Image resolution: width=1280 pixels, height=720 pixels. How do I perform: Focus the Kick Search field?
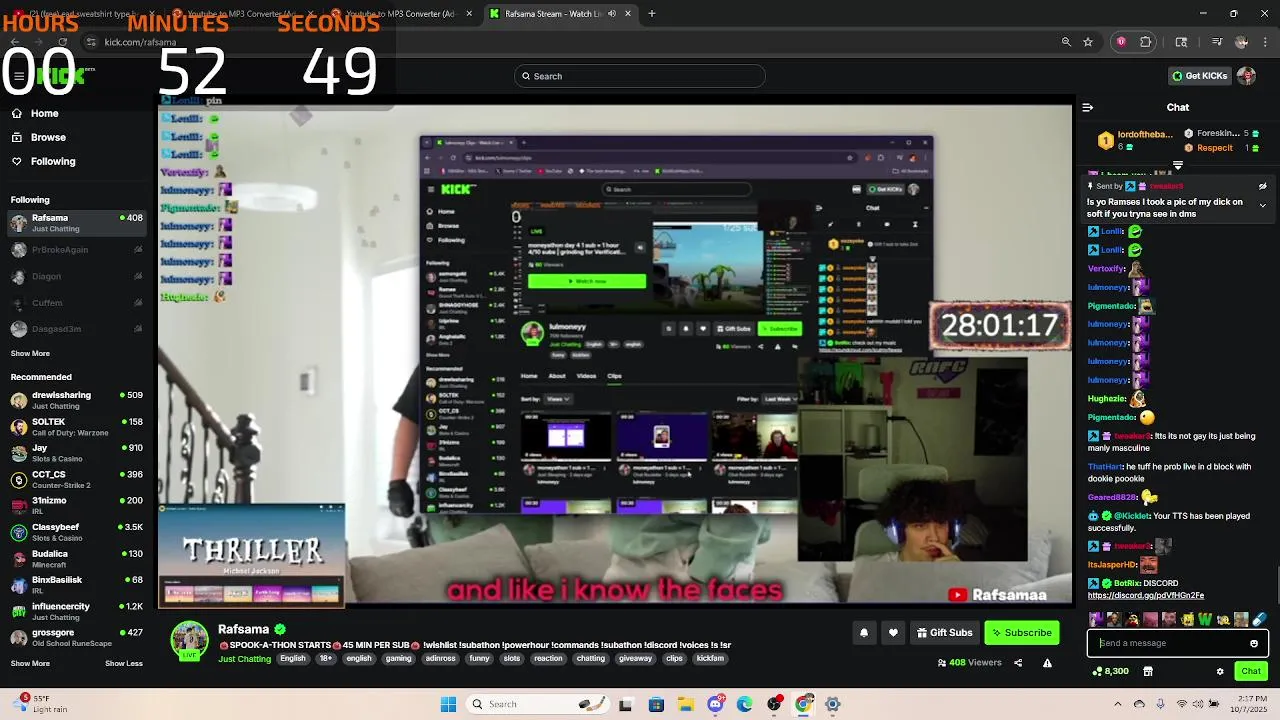tap(640, 76)
